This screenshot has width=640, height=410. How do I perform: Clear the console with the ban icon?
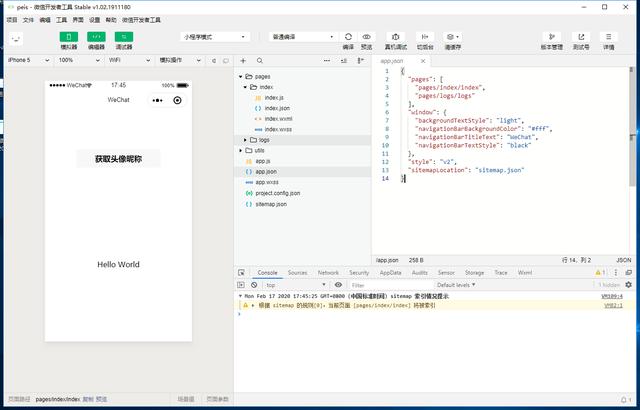point(254,285)
